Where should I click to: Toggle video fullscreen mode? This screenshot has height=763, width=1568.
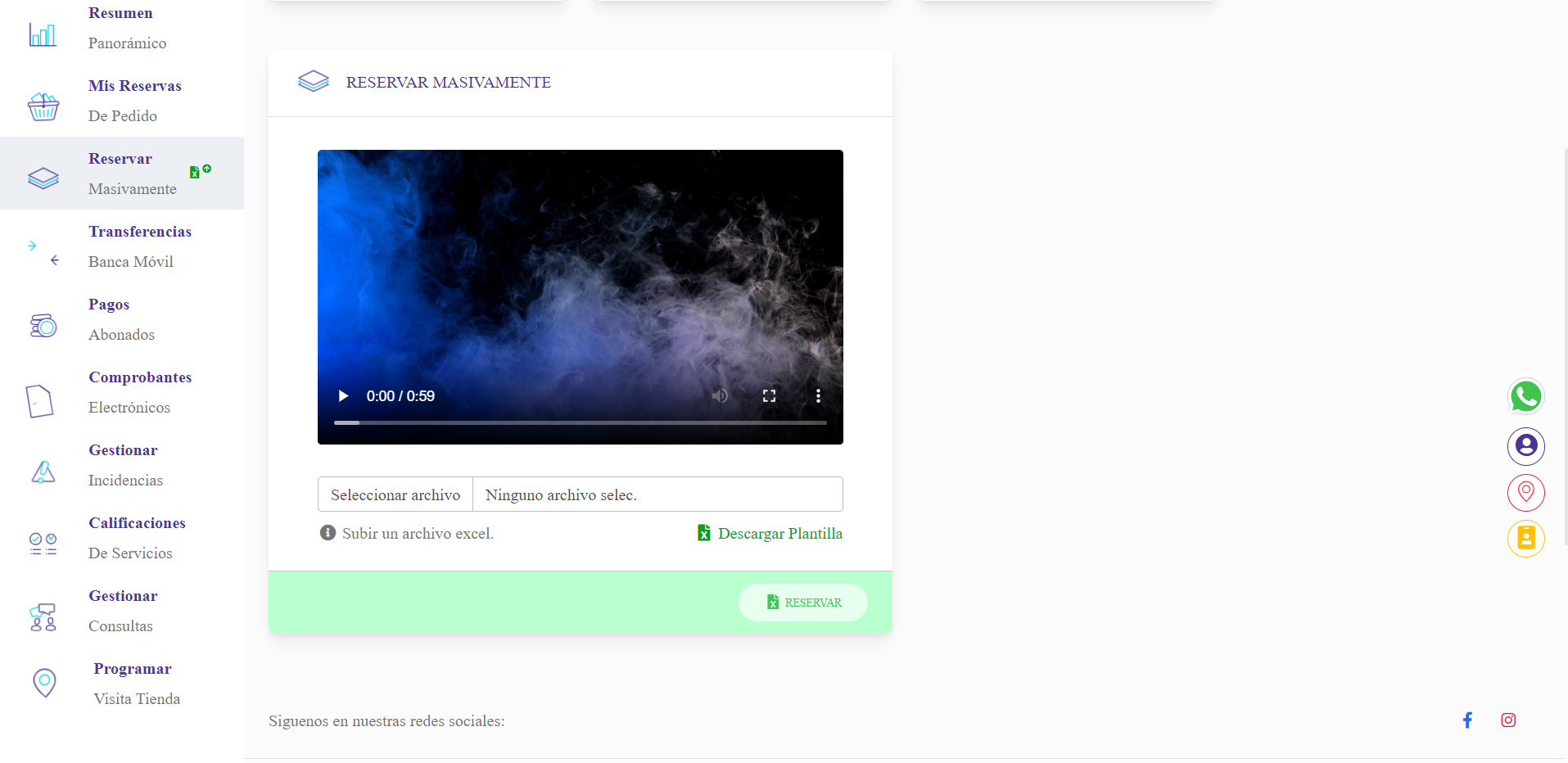[x=769, y=396]
